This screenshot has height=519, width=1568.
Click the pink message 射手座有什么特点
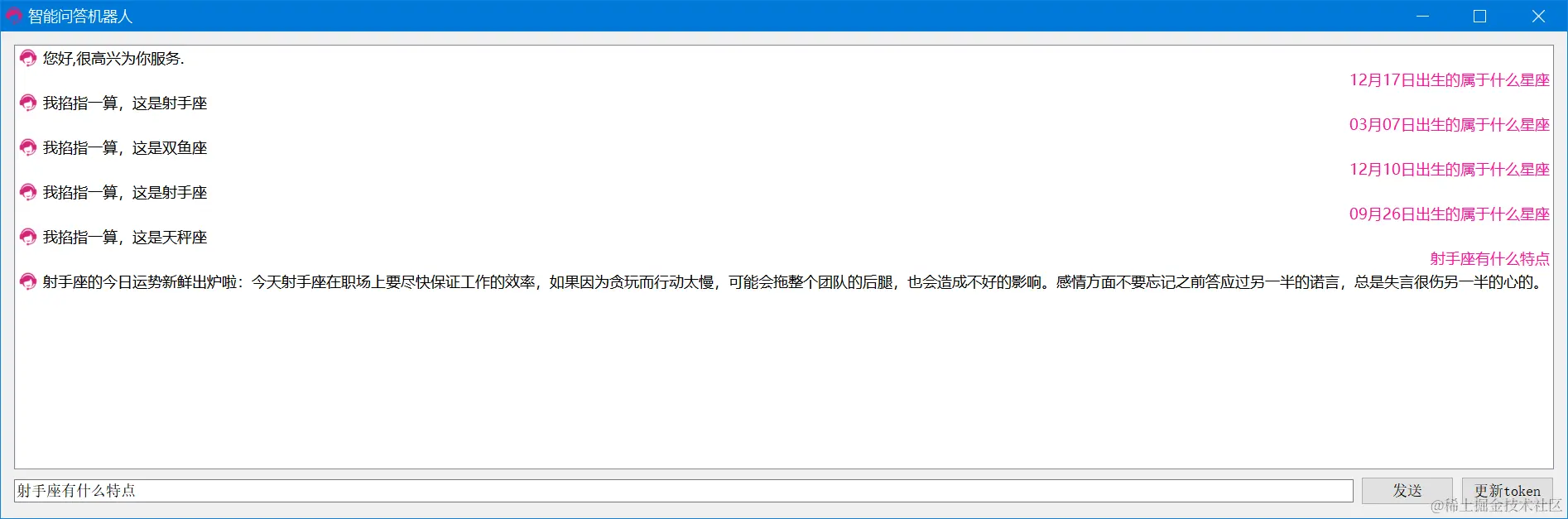click(x=1490, y=259)
